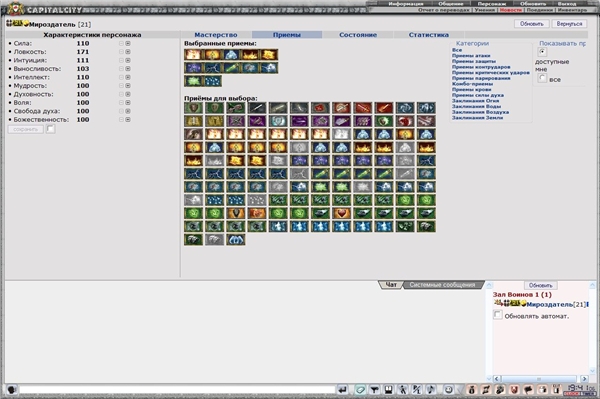Screen dimensions: 600x399
Task: Click the floppy disk save icon
Action: (388, 390)
